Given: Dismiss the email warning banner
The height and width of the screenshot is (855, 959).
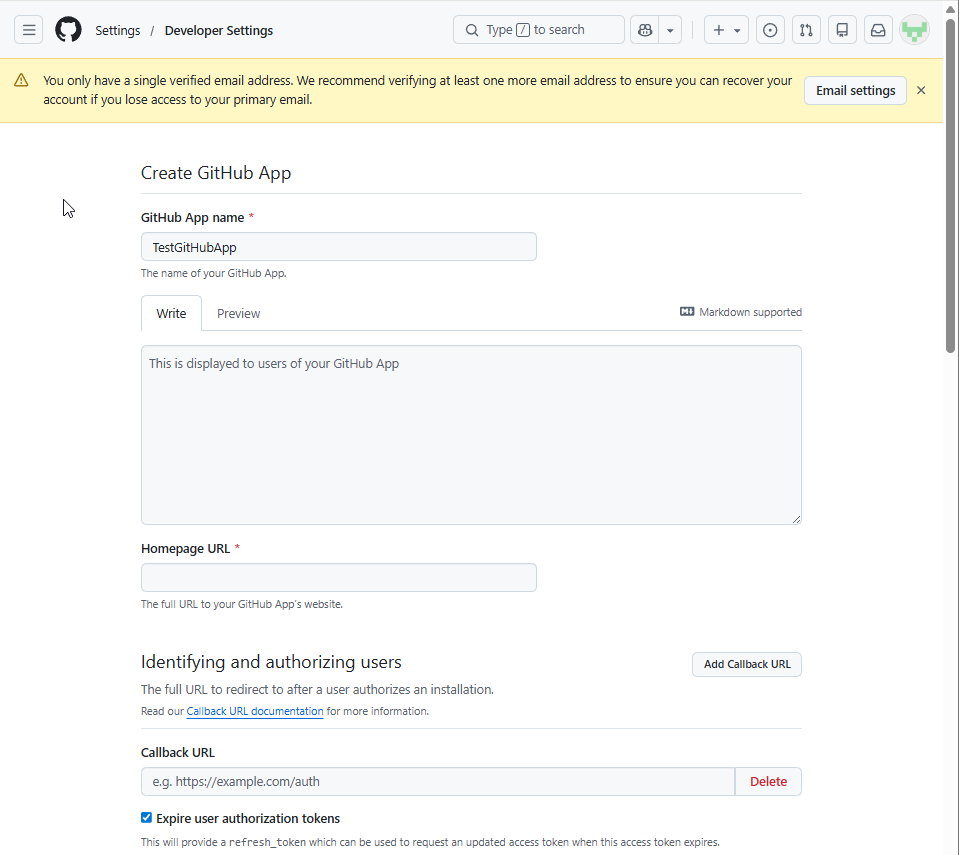Looking at the screenshot, I should (x=921, y=91).
